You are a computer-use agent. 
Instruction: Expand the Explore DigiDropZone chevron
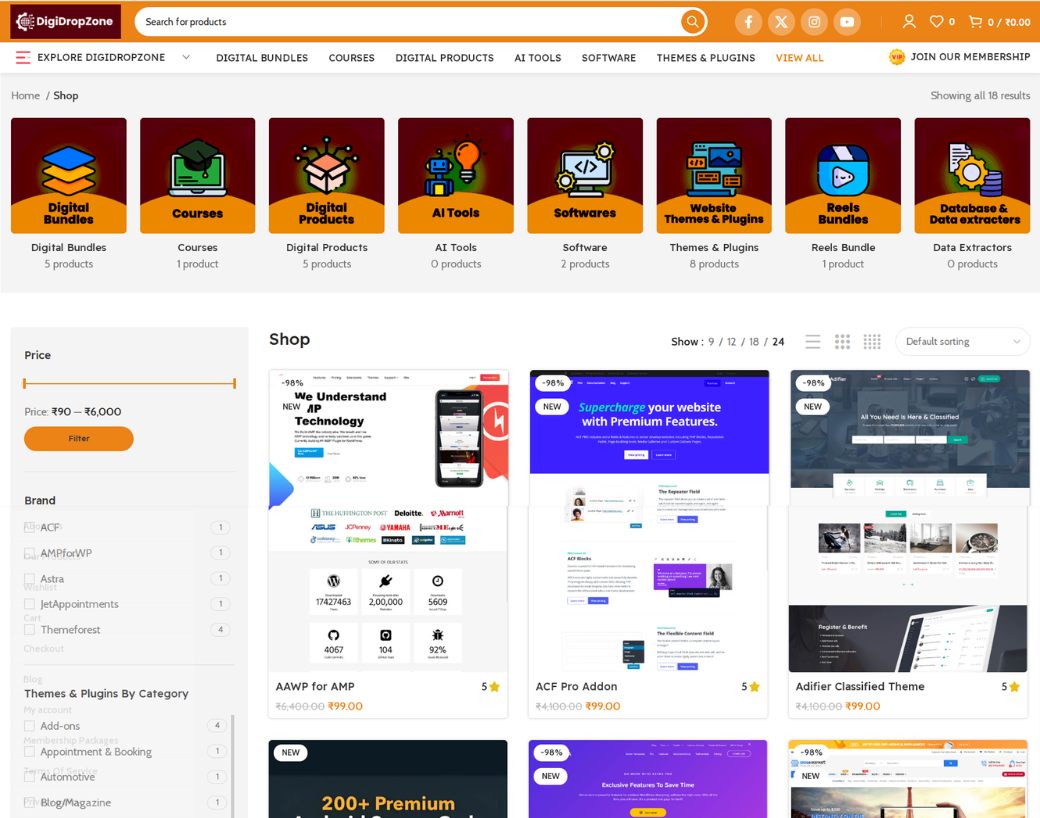click(x=186, y=57)
